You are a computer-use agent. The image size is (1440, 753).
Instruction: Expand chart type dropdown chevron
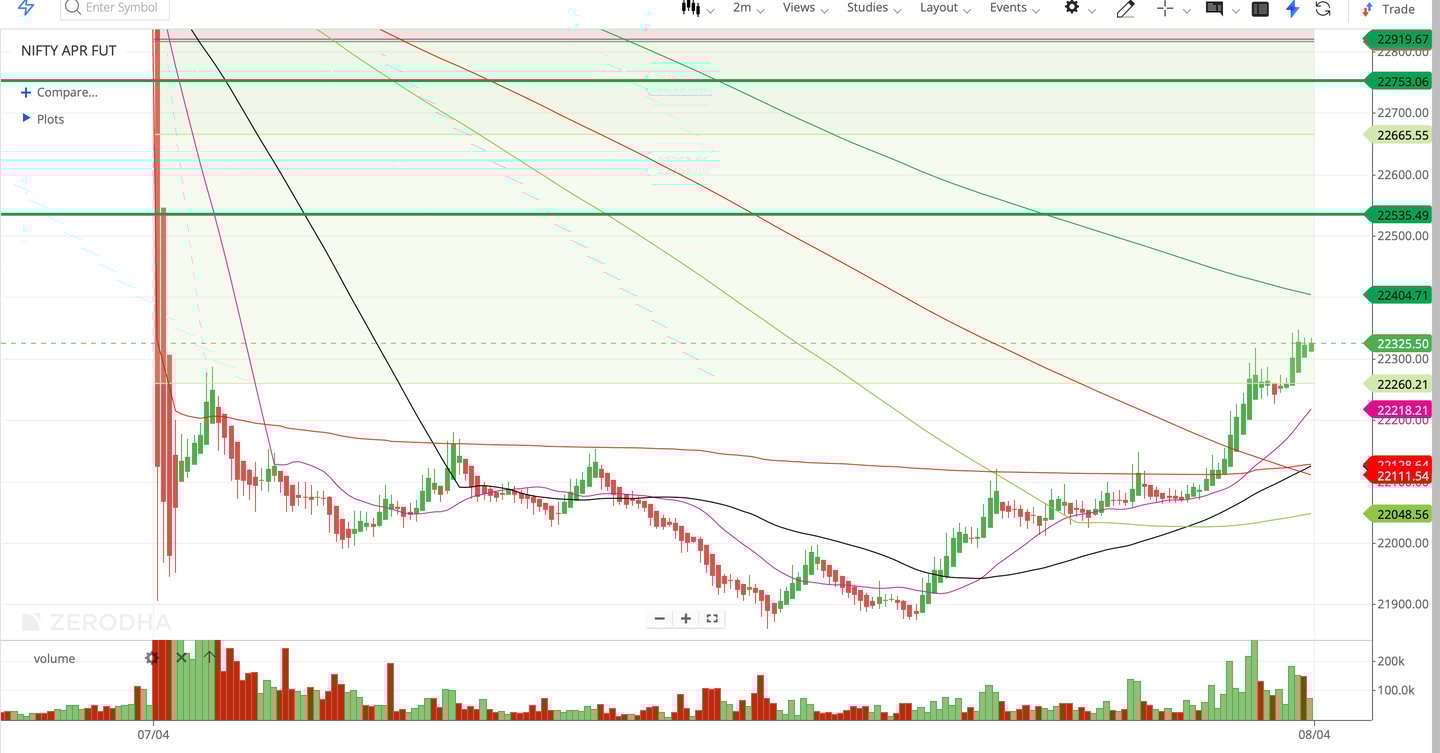point(710,11)
